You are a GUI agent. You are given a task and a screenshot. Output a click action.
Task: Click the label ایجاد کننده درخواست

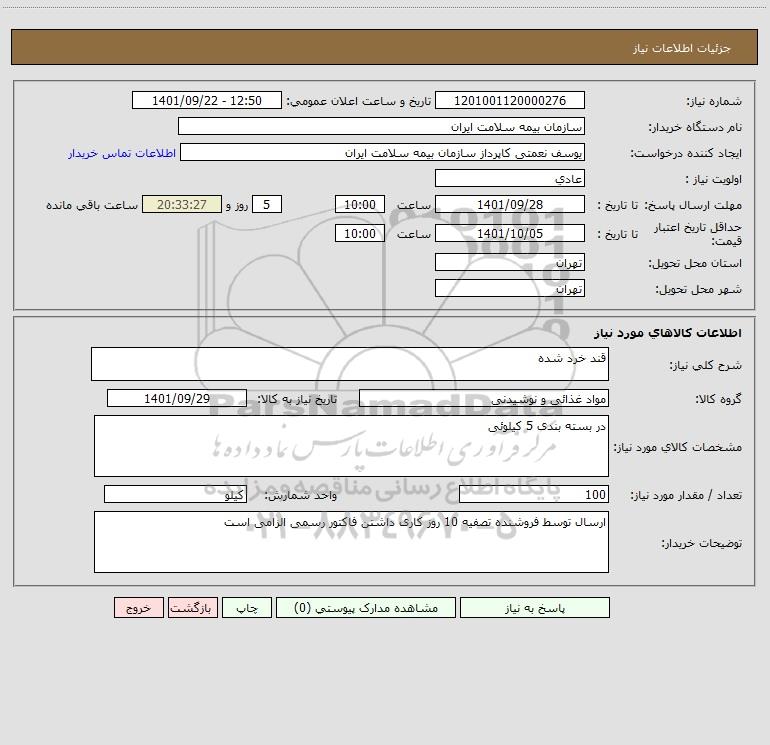click(x=686, y=153)
